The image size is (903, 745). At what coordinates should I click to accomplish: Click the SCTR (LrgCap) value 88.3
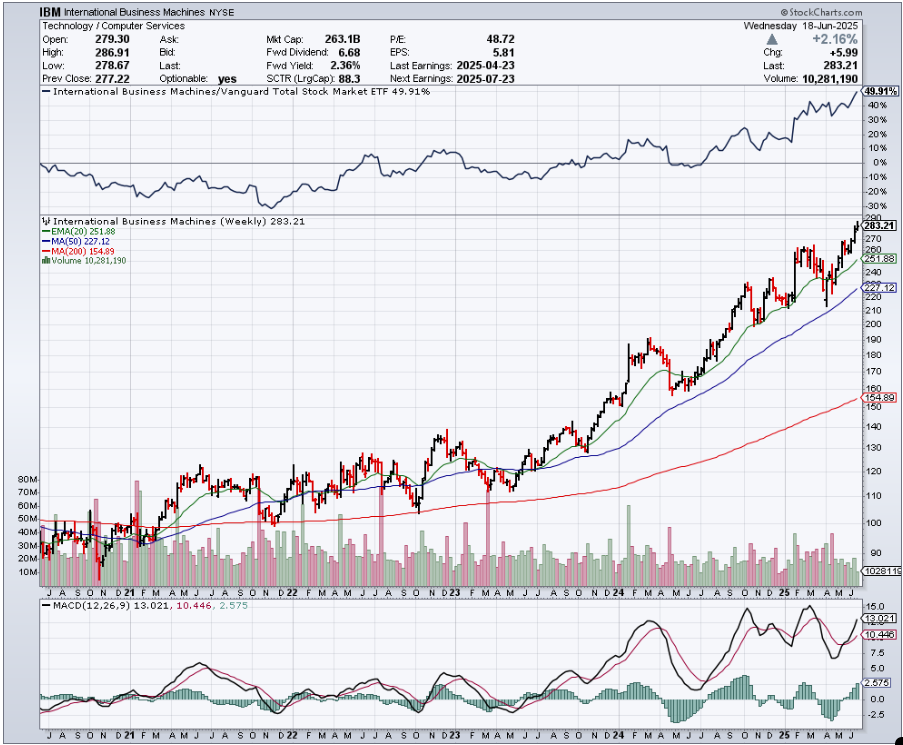click(x=350, y=79)
